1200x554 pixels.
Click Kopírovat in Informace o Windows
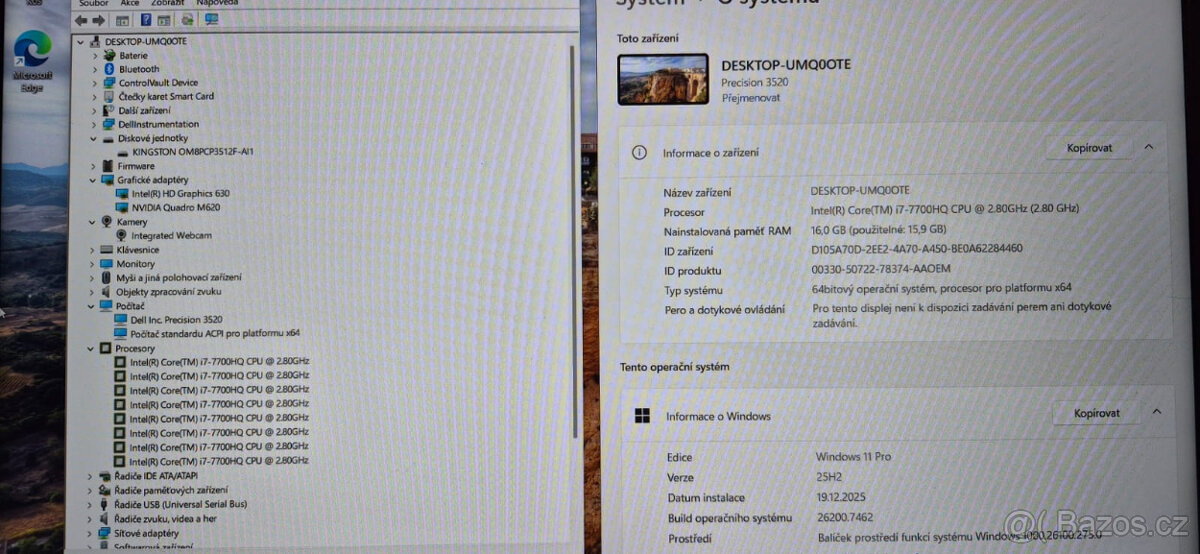coord(1096,412)
